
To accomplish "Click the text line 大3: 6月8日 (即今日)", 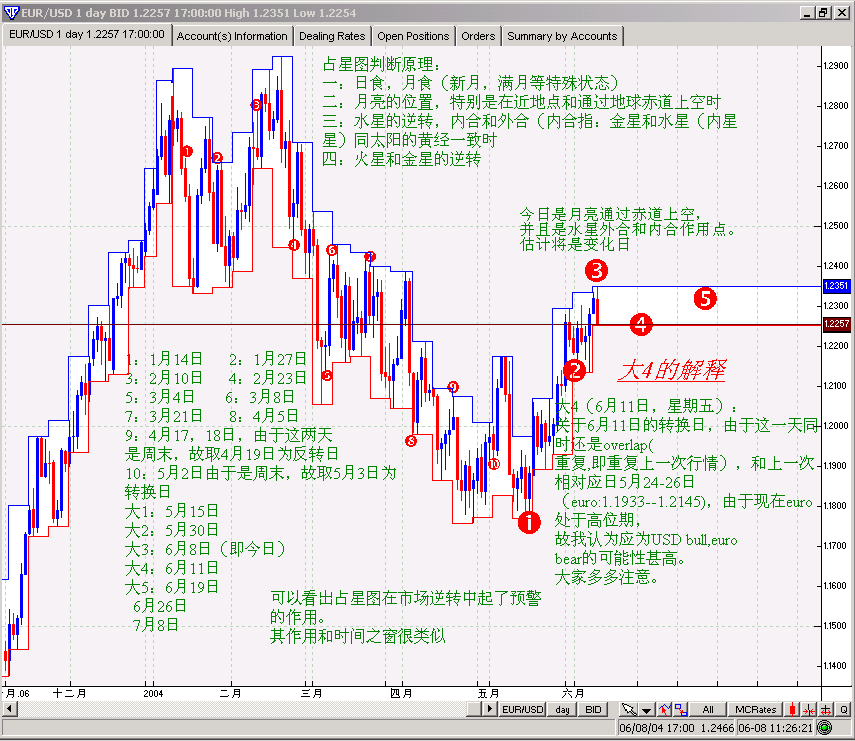I will pos(205,549).
